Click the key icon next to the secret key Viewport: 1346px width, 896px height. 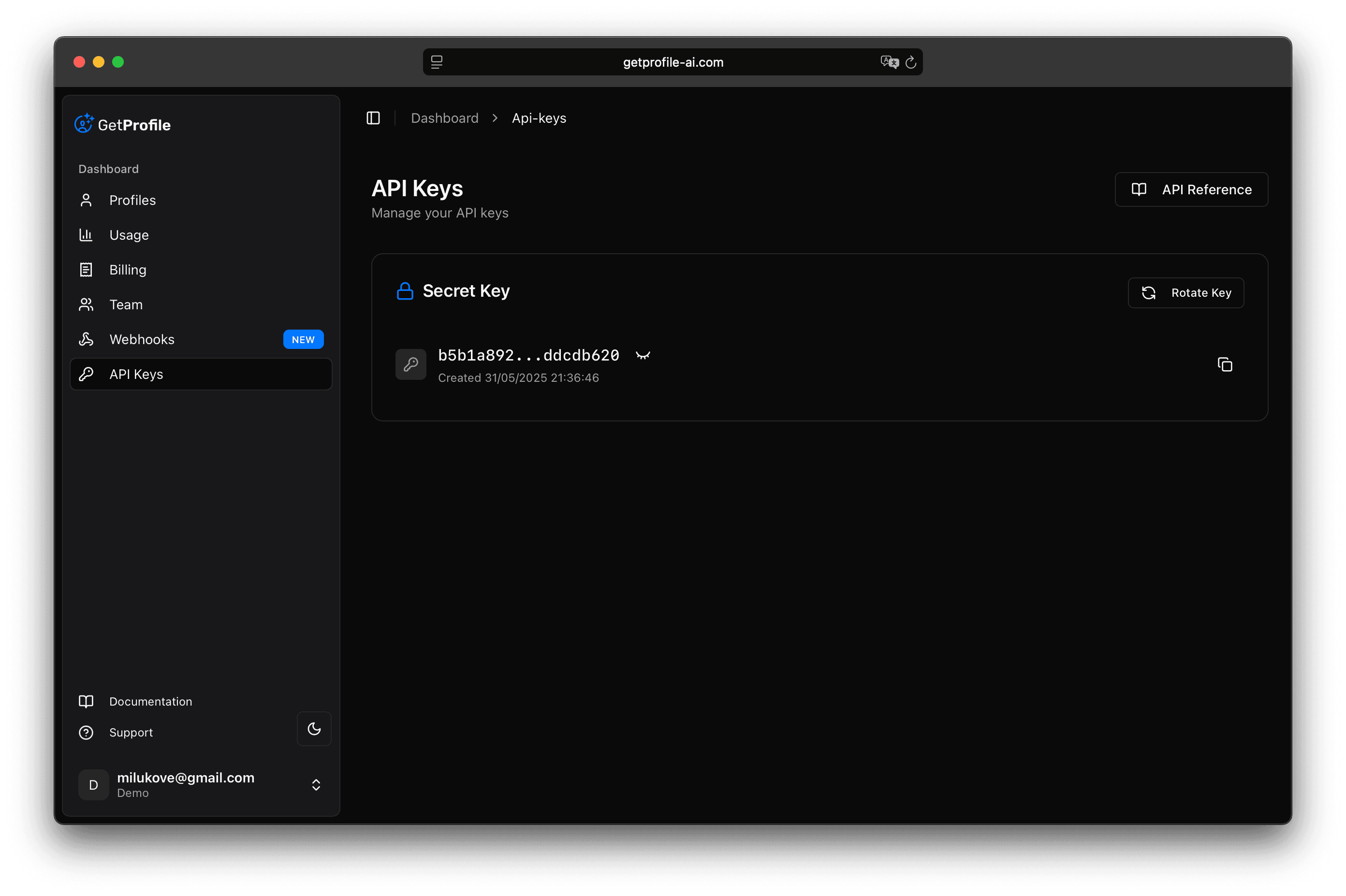tap(410, 364)
